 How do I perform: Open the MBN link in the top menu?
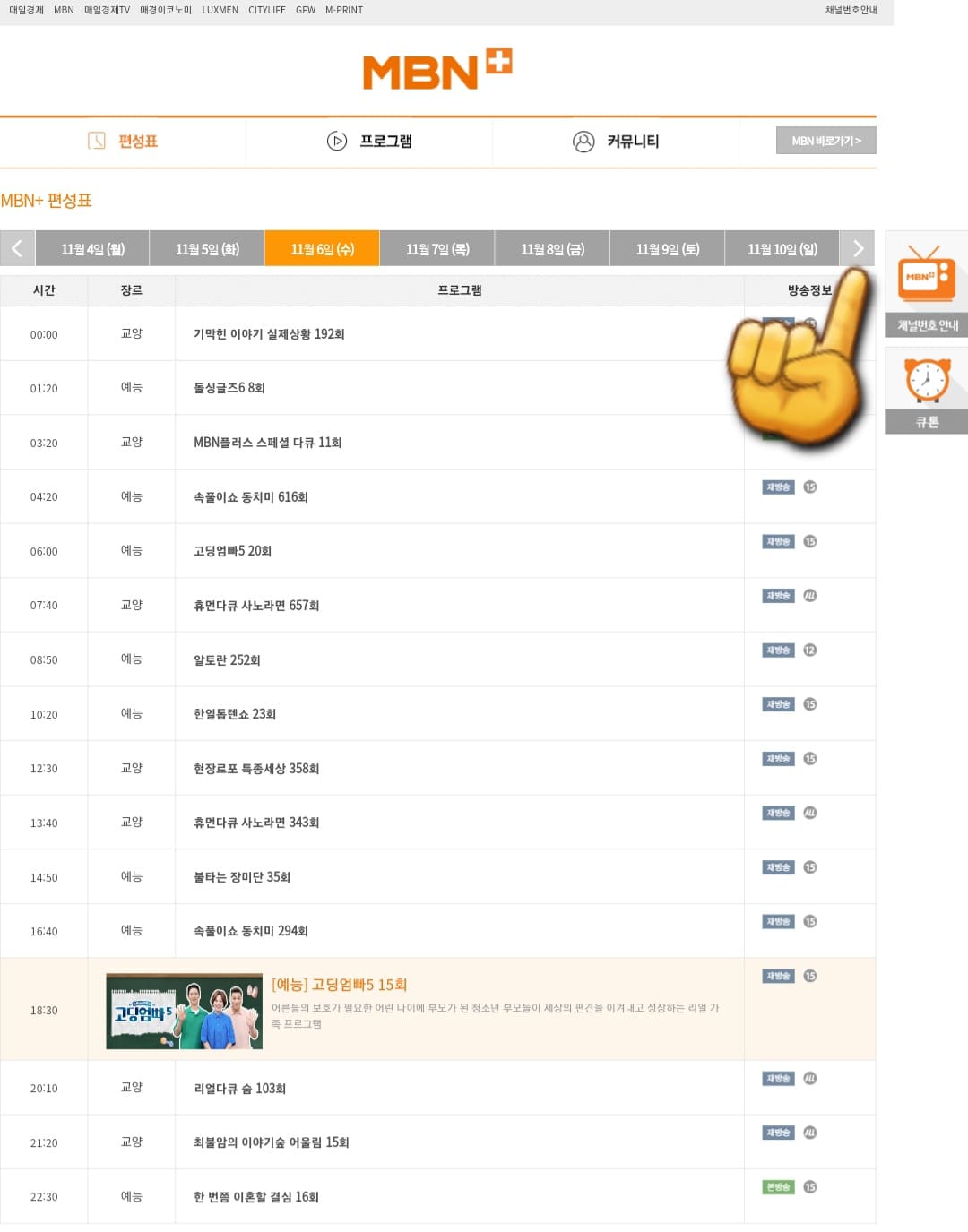[62, 10]
